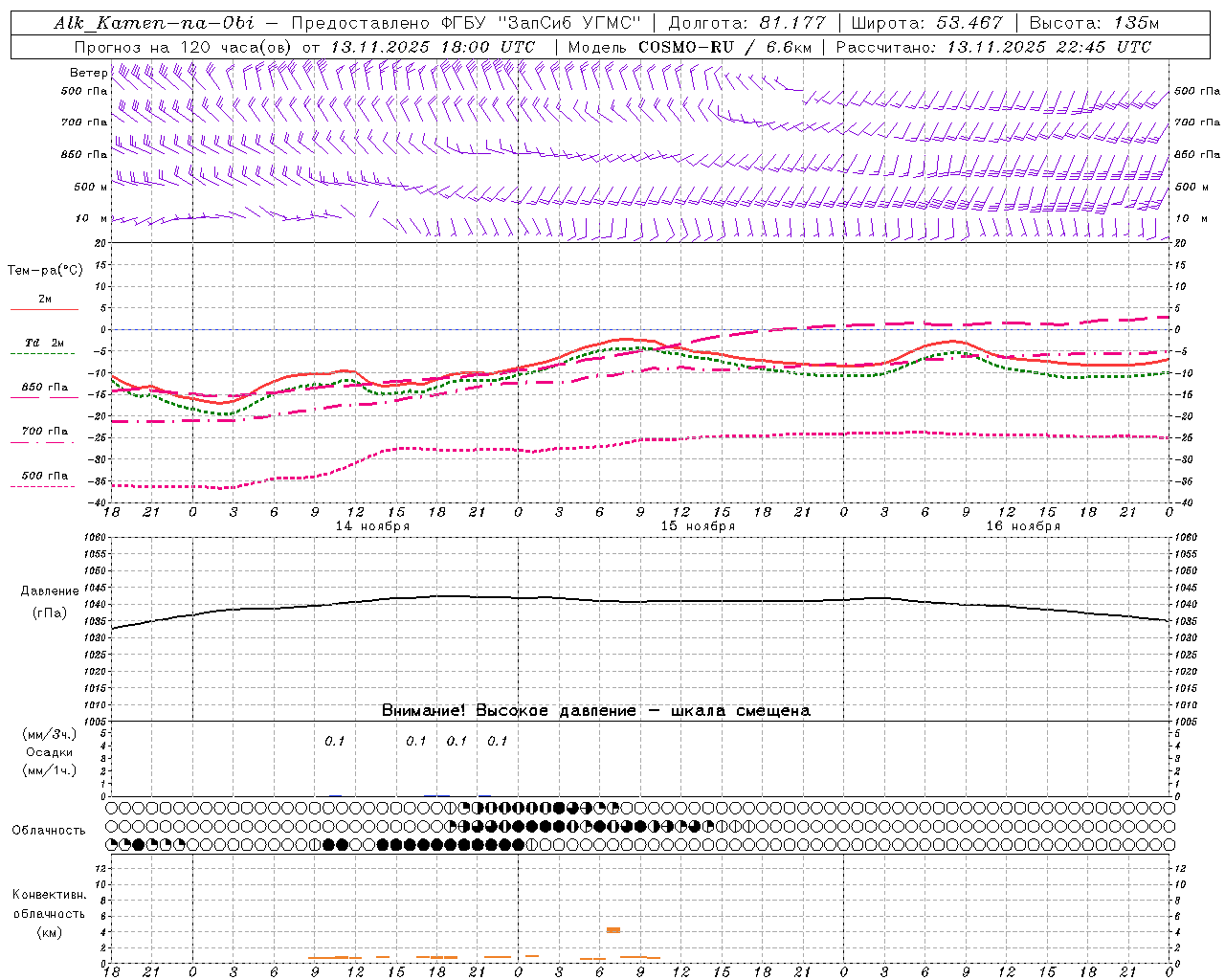Click the Осадки panel label
The width and height of the screenshot is (1225, 980).
(50, 752)
